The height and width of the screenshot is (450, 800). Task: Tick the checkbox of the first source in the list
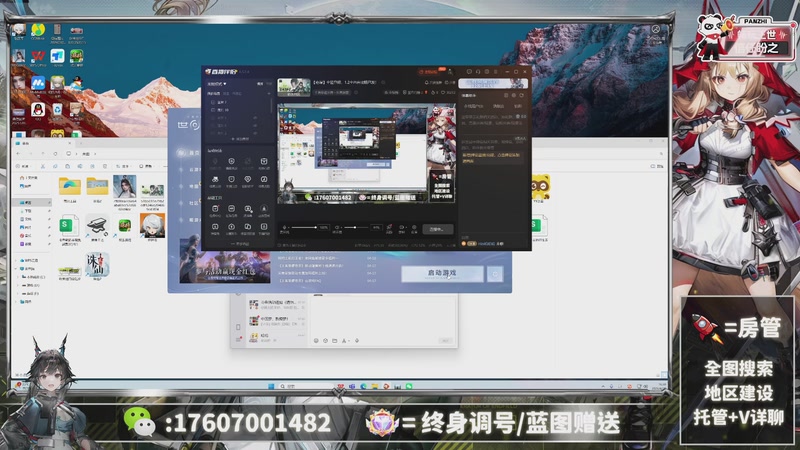coord(211,102)
